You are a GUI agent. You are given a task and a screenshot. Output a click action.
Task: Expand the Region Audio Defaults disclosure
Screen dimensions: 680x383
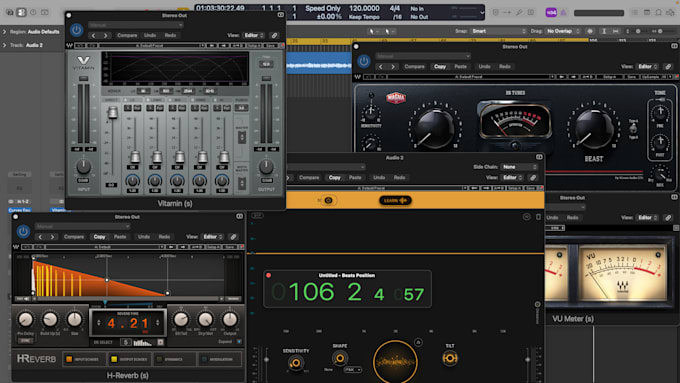pyautogui.click(x=4, y=32)
